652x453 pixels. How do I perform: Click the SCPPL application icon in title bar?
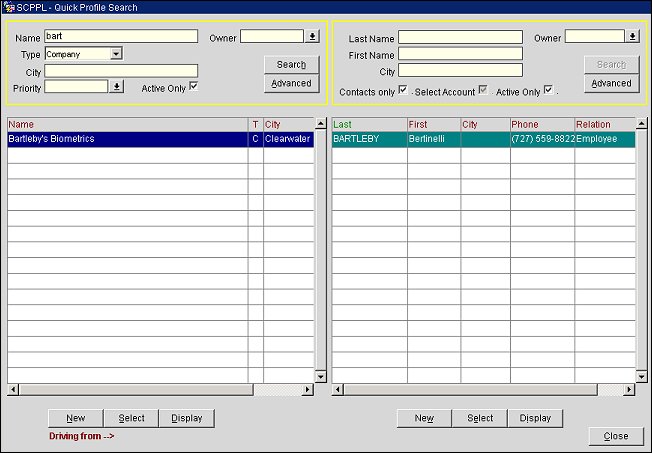pos(9,7)
